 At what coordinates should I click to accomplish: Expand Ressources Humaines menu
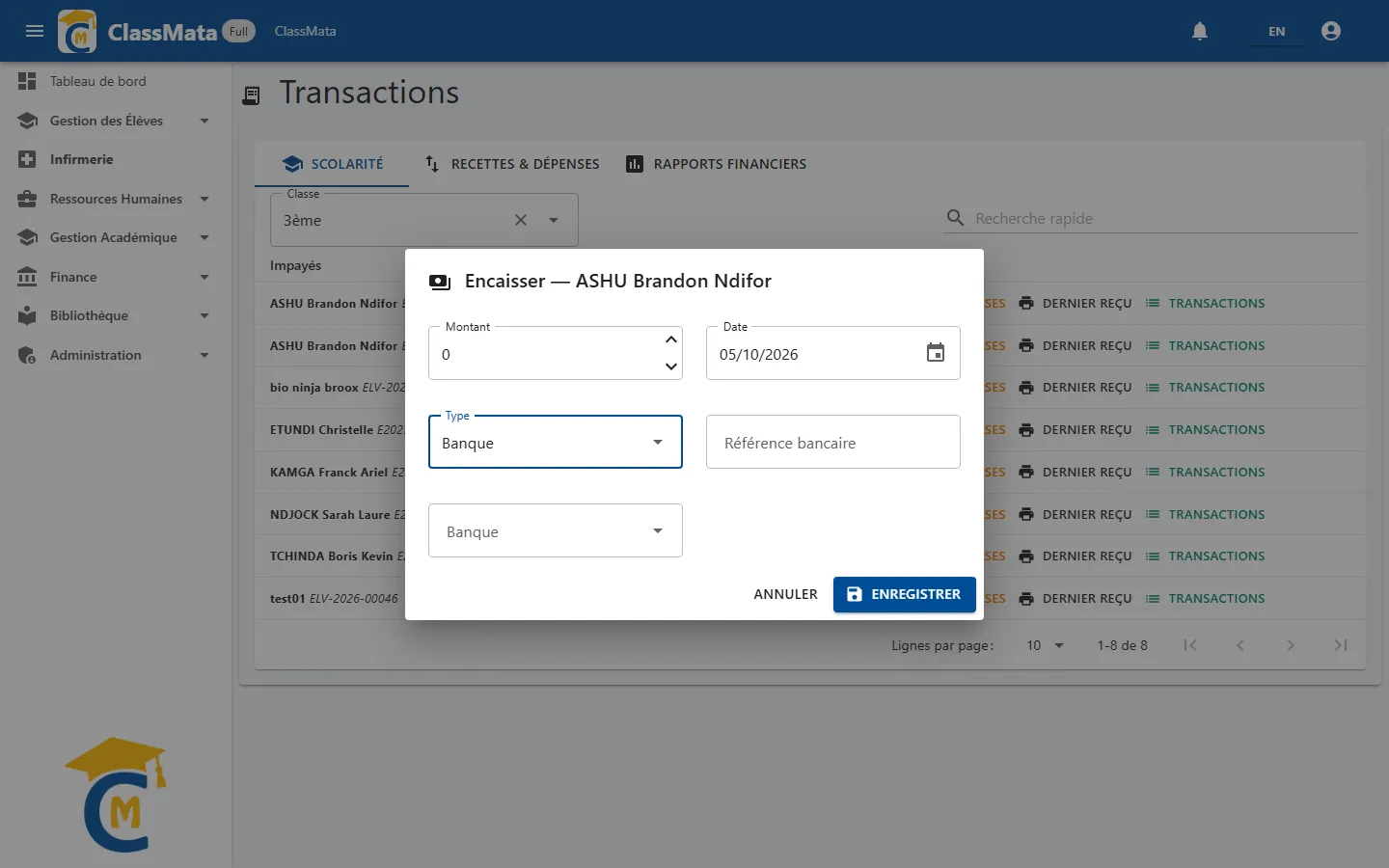pos(116,199)
